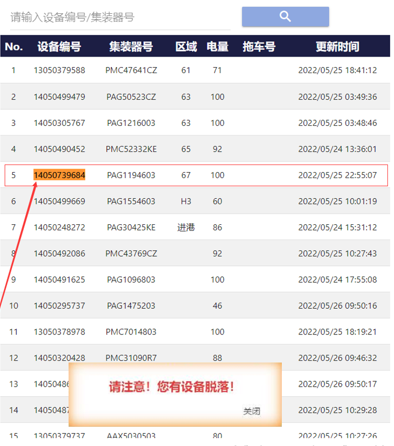Click container number PAG1194603

(x=131, y=175)
